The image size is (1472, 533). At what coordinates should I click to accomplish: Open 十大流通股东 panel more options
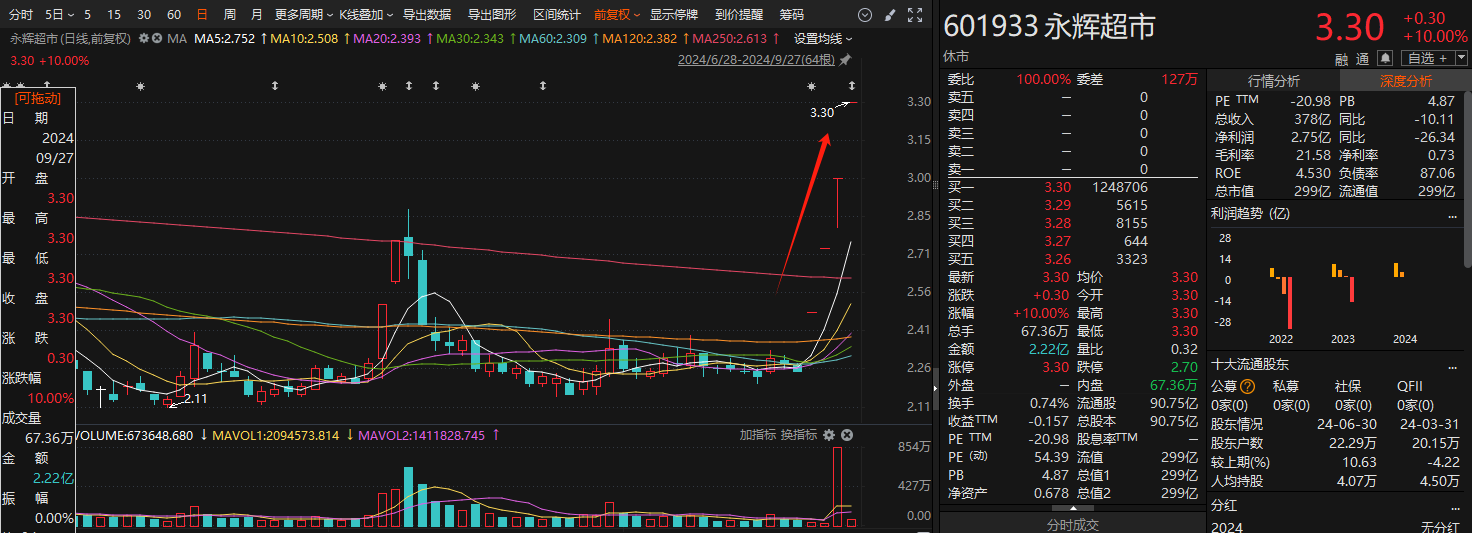click(1452, 366)
